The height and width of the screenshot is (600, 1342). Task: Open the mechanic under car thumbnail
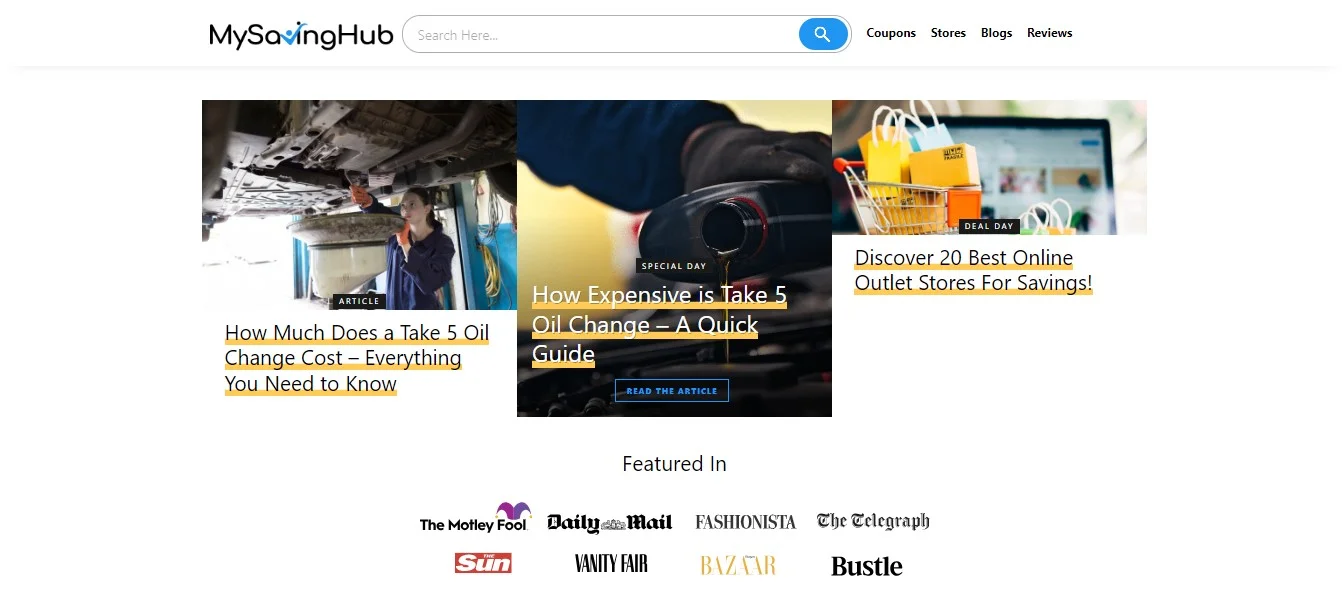pos(359,205)
